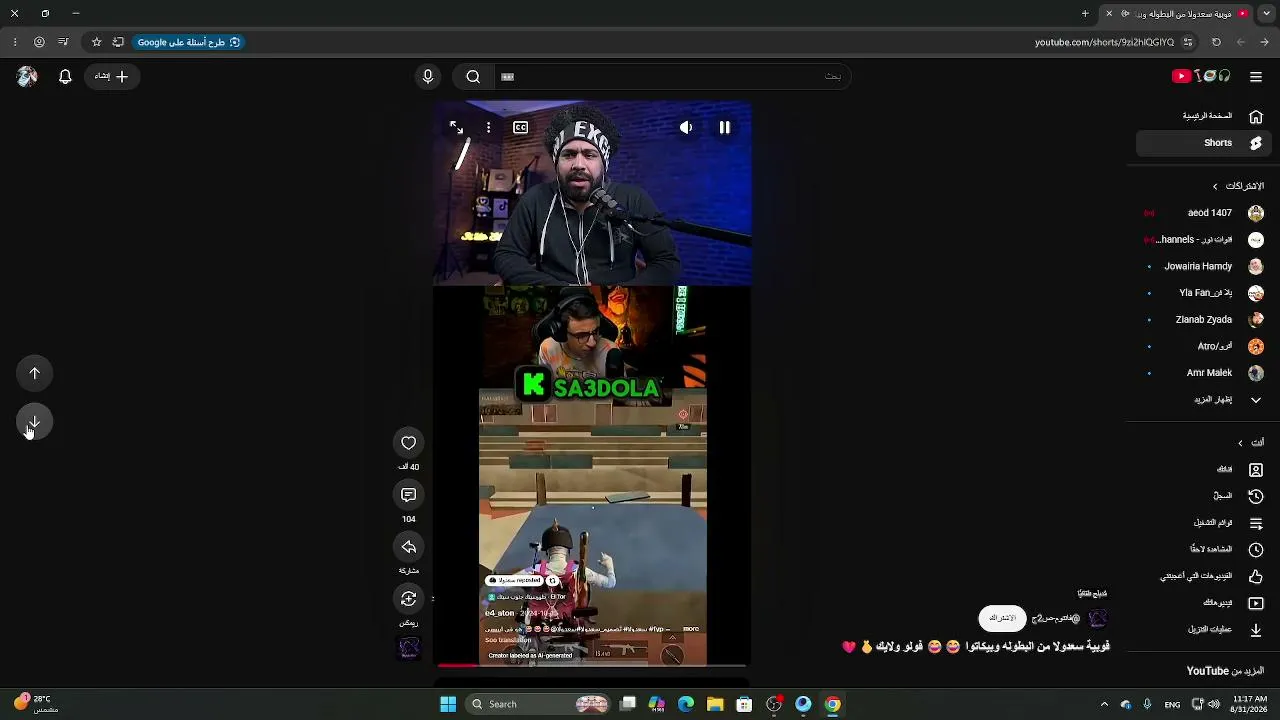Click the youtube.com address bar URL

pos(1104,42)
